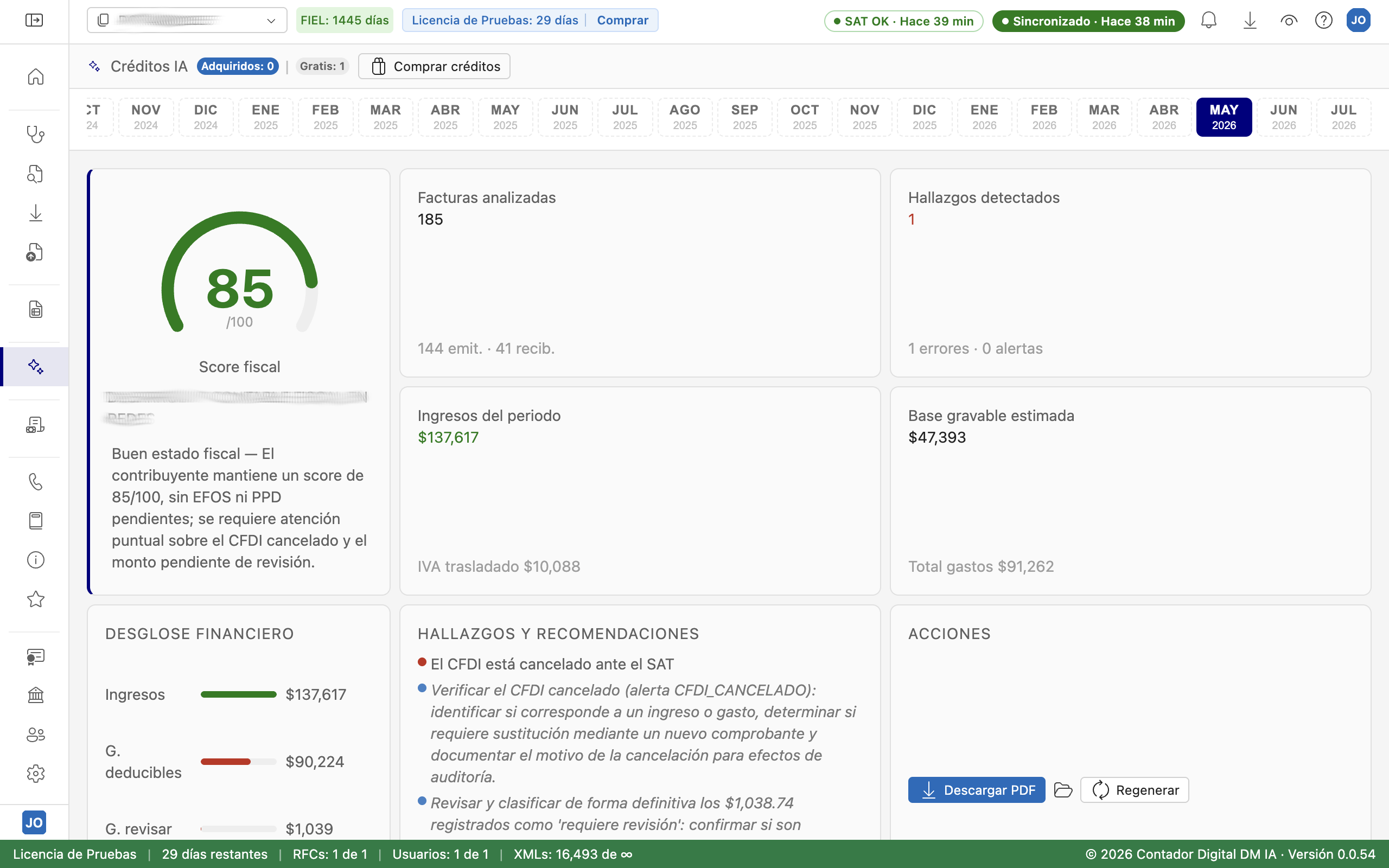The image size is (1389, 868).
Task: Select the OCT 2025 period tab
Action: (805, 117)
